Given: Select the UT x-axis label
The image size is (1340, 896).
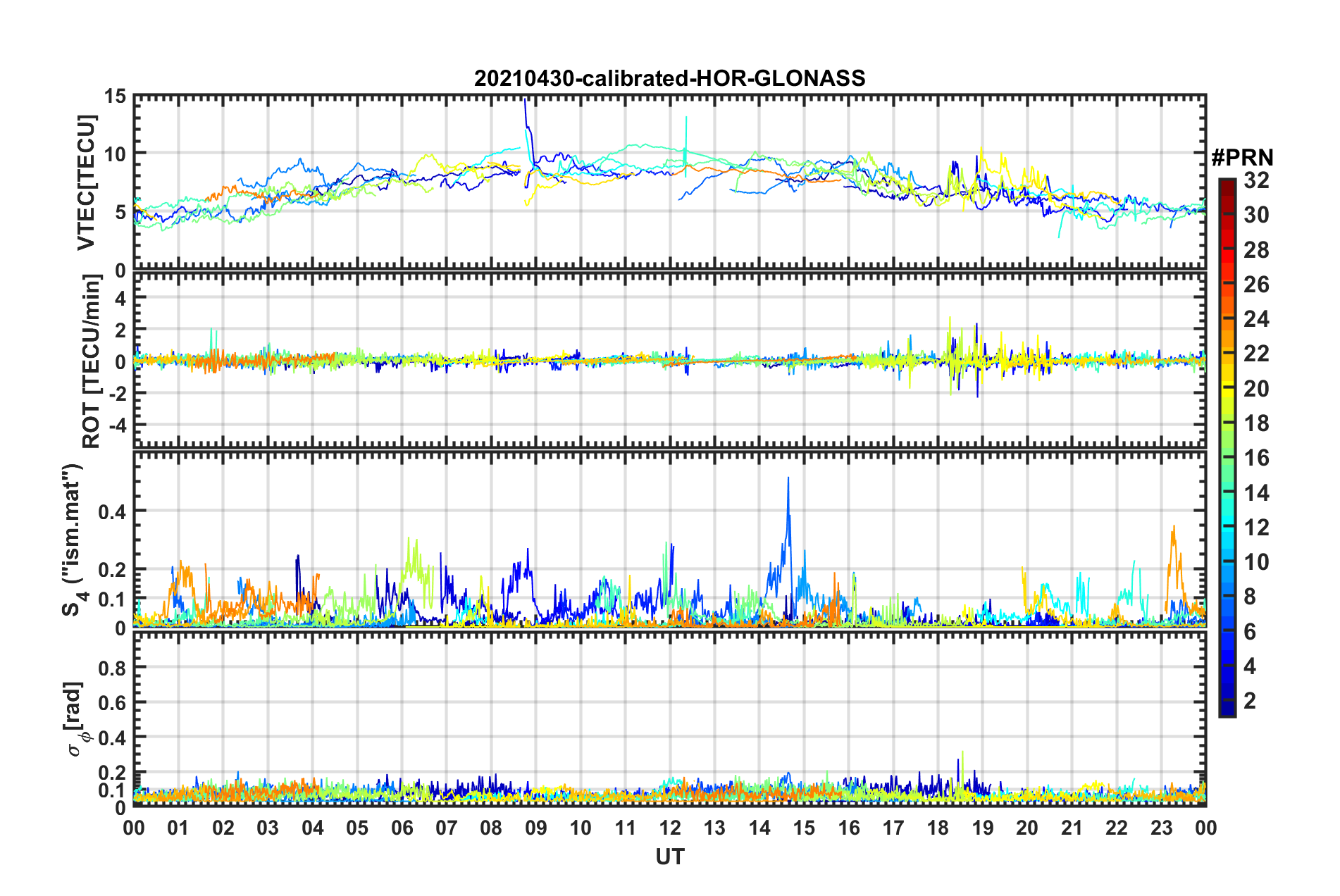Looking at the screenshot, I should (669, 857).
